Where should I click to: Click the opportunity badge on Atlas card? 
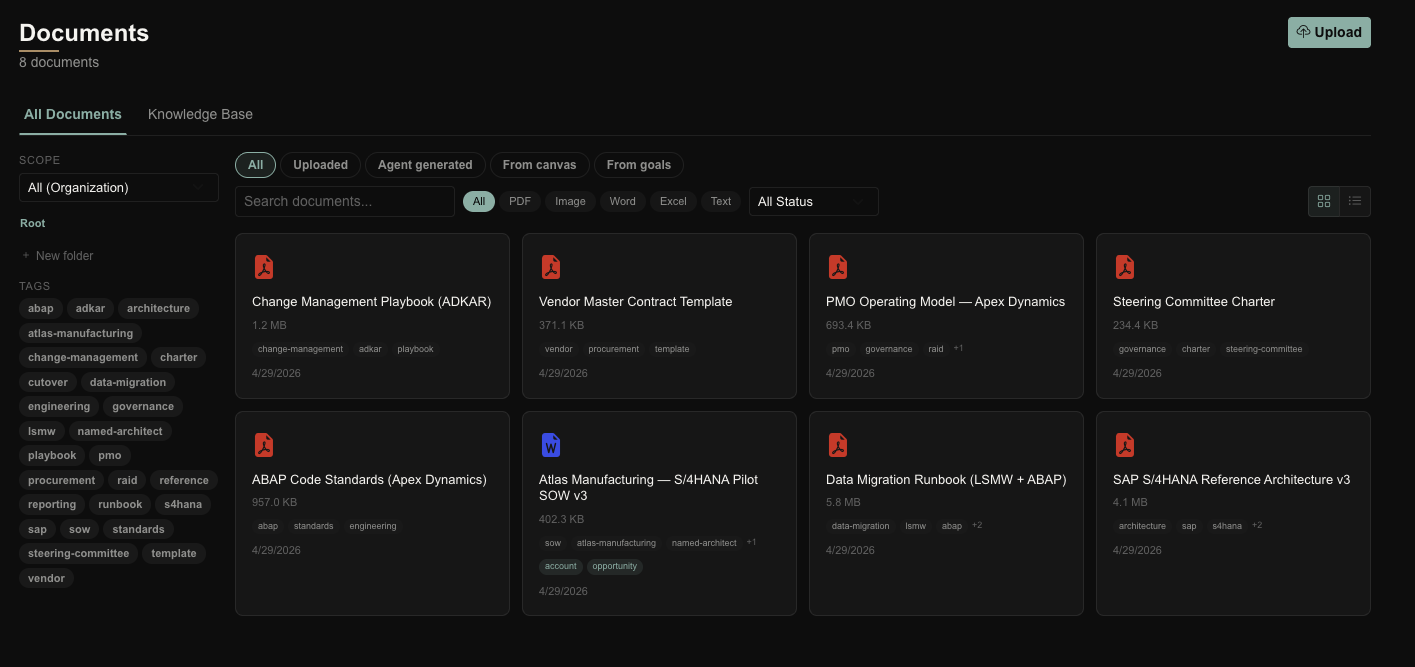614,566
